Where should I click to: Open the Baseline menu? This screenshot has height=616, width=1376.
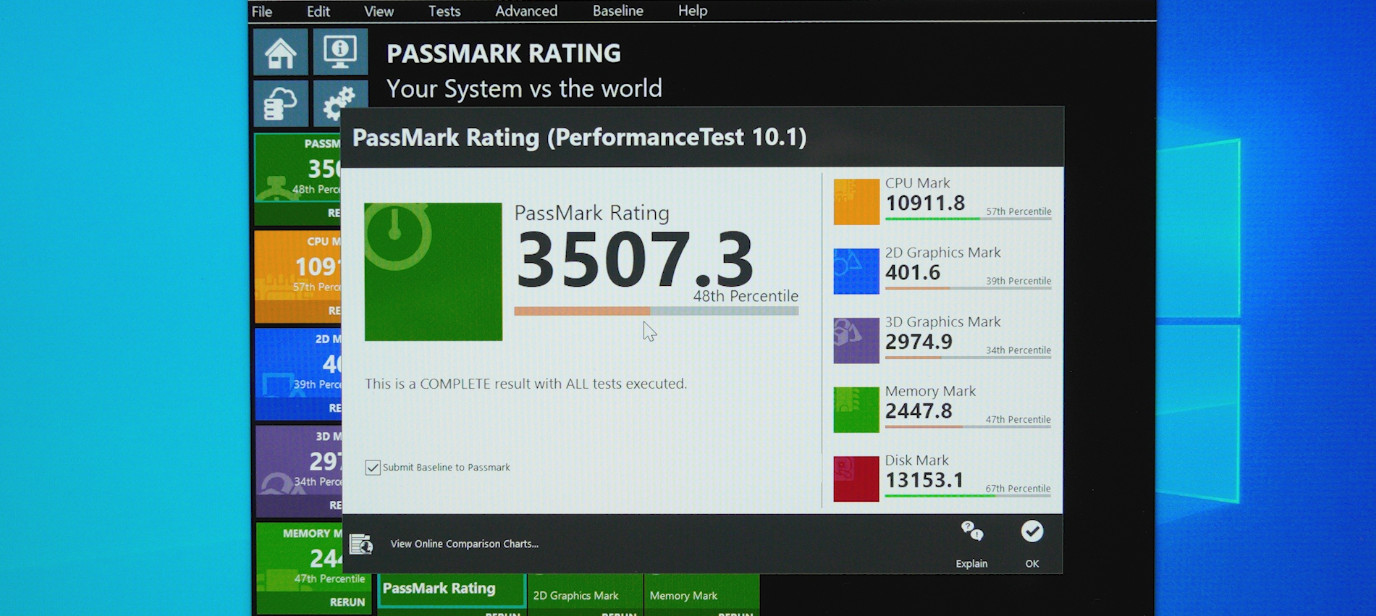click(618, 11)
